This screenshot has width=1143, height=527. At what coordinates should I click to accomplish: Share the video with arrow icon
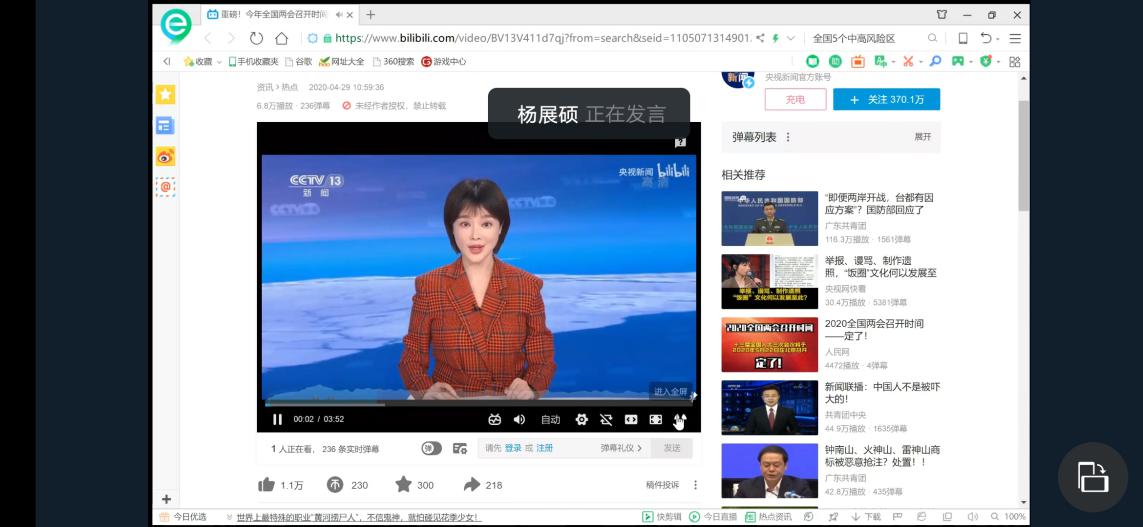pyautogui.click(x=472, y=485)
